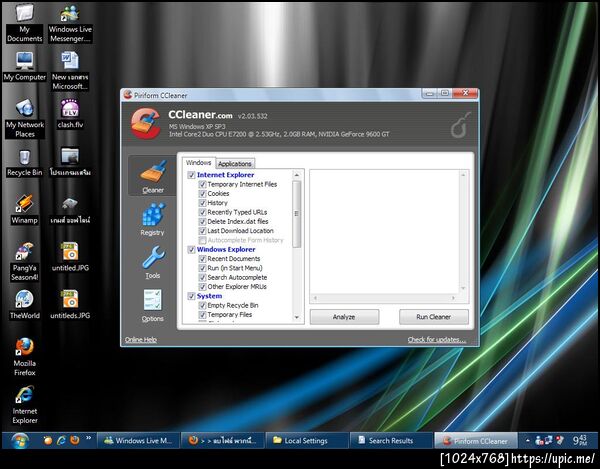Open the Tools section in CCleaner sidebar
The image size is (600, 469).
click(x=153, y=262)
